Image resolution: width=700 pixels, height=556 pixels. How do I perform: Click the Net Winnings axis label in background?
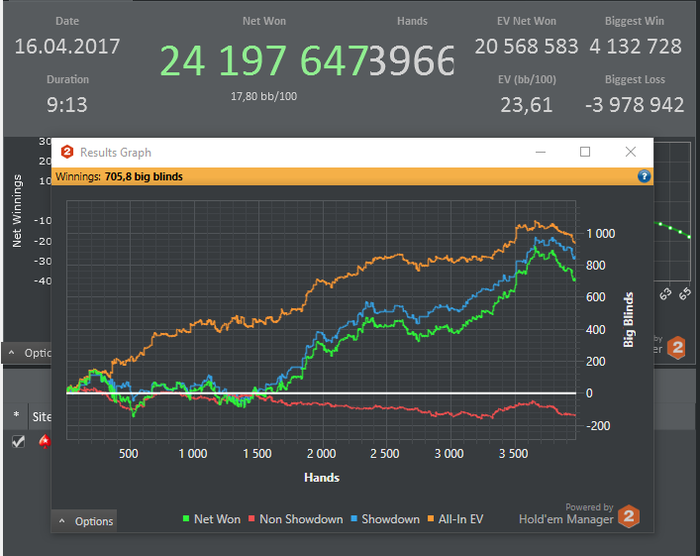point(17,211)
